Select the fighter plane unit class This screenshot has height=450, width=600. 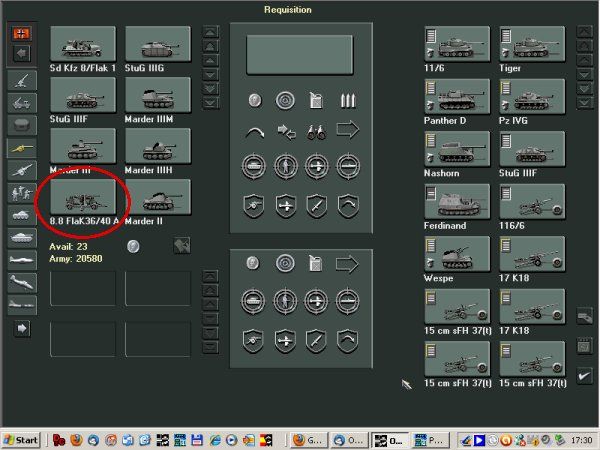pos(22,260)
